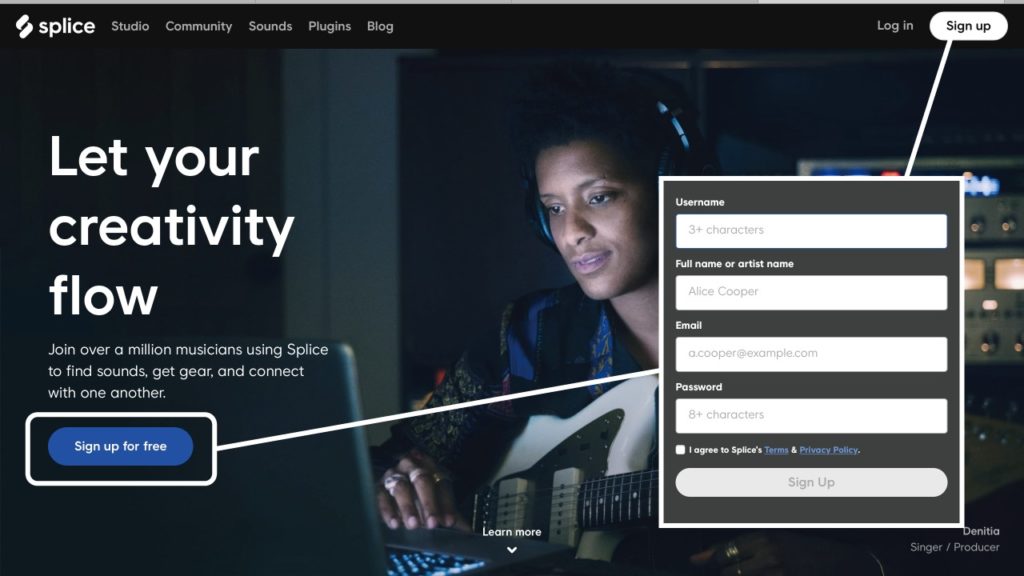
Task: Click the Sign up button in header
Action: pos(968,26)
